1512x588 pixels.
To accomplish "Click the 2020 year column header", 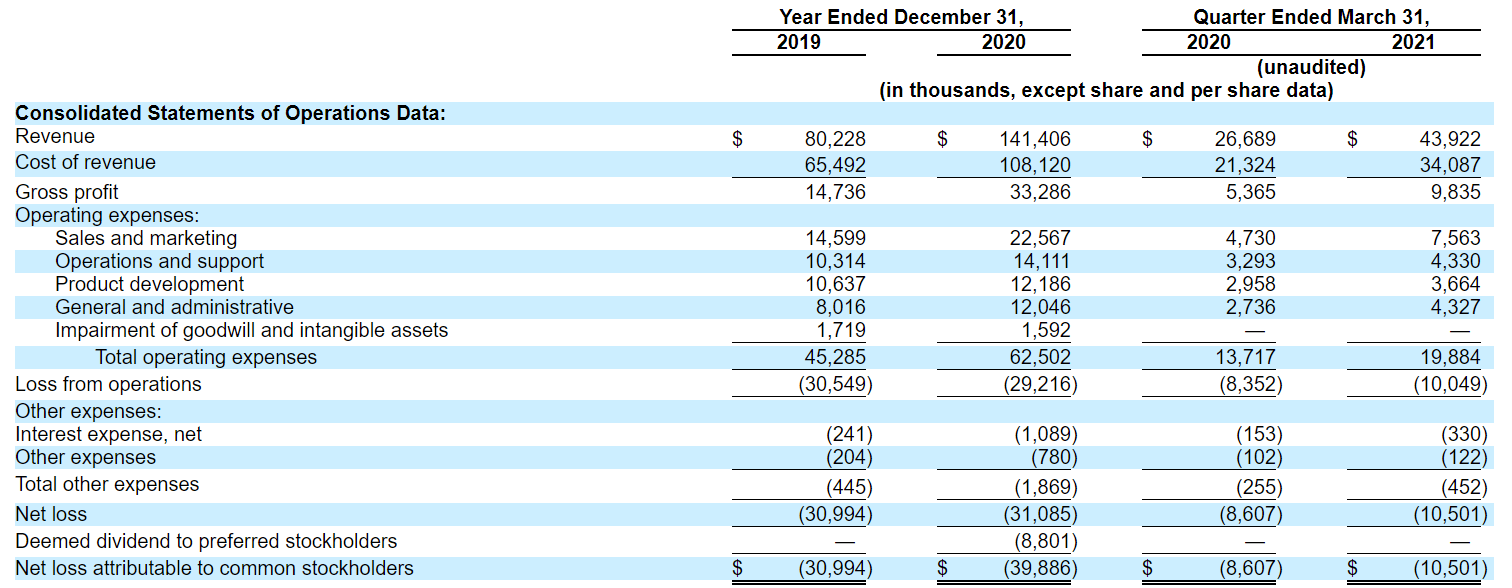I will tap(1003, 42).
